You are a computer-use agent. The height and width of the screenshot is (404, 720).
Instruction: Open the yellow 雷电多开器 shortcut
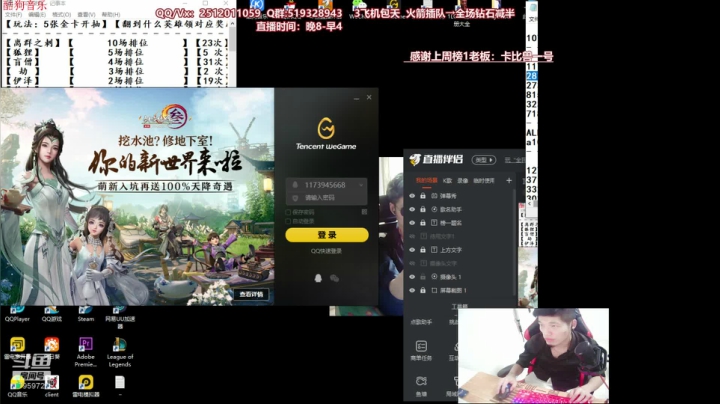17,348
